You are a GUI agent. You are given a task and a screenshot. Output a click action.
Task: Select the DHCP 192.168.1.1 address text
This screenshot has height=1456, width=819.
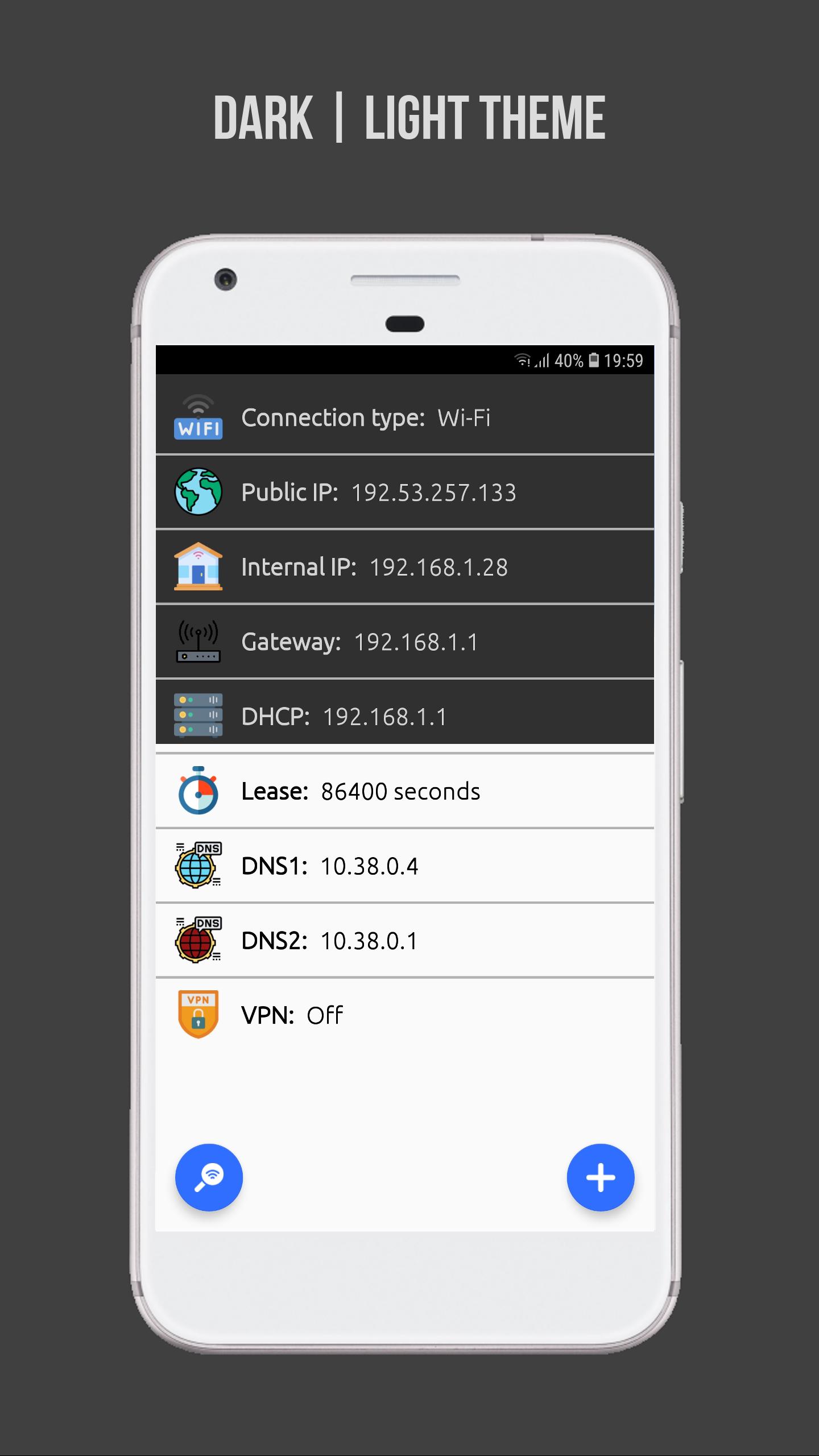click(x=385, y=717)
